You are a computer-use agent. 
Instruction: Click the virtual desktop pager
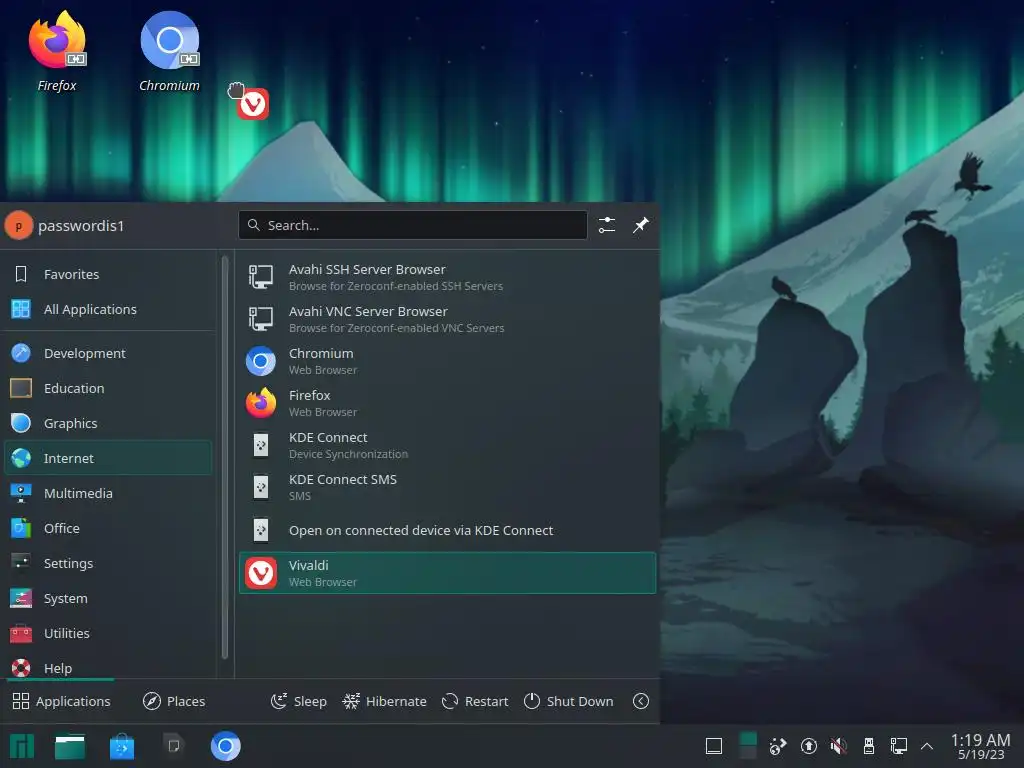tap(748, 746)
